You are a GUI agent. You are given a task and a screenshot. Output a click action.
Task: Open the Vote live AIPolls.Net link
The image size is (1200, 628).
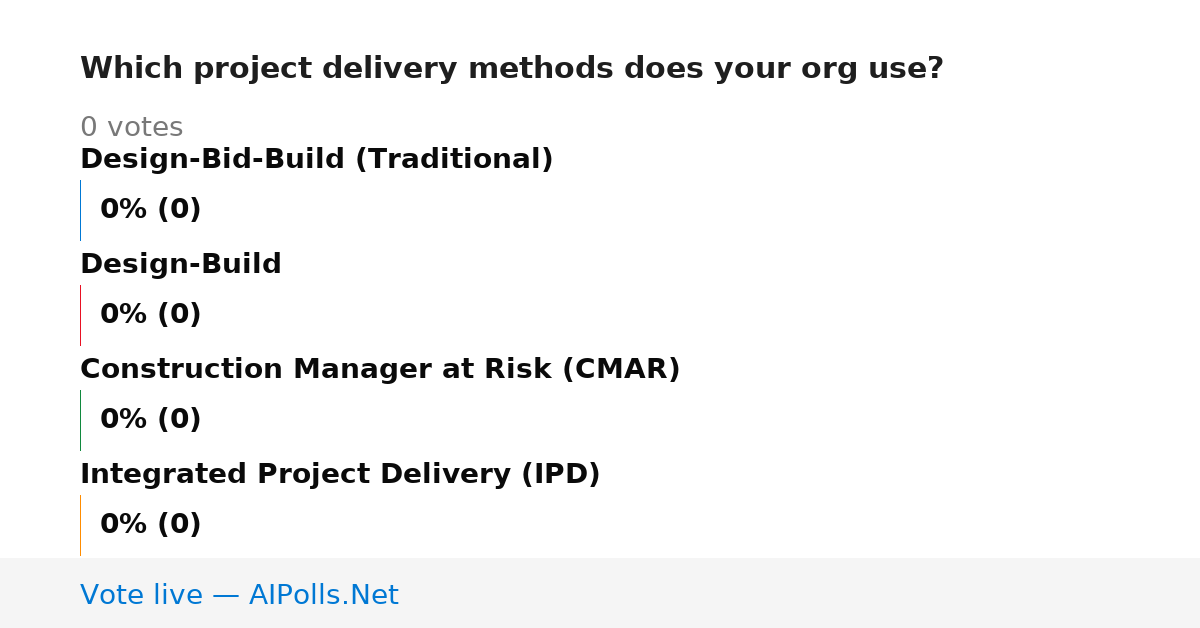click(239, 595)
